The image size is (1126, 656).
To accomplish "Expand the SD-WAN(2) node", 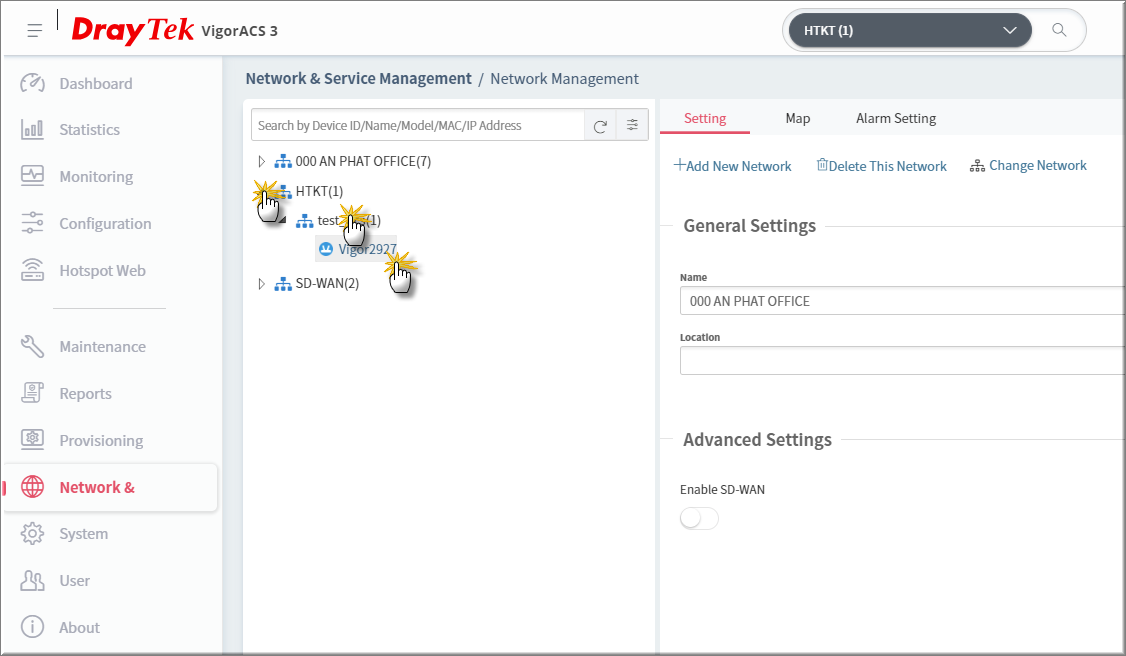I will [261, 284].
